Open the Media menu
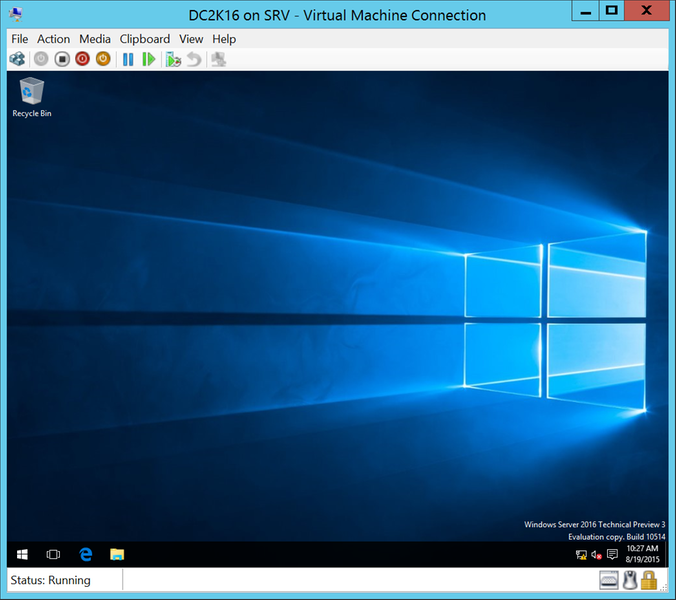The height and width of the screenshot is (600, 676). click(x=95, y=39)
